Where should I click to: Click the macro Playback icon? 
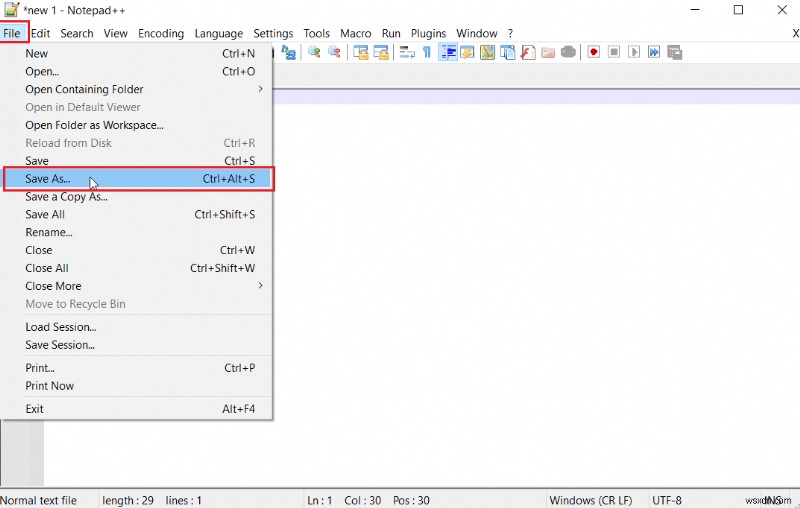(x=634, y=52)
